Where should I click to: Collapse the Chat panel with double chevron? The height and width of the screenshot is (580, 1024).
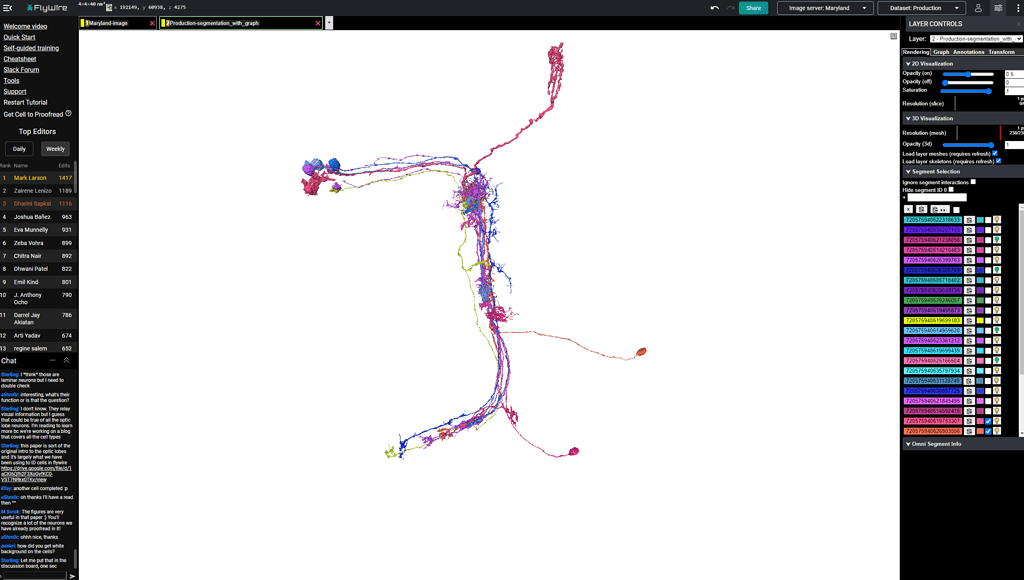pyautogui.click(x=66, y=361)
